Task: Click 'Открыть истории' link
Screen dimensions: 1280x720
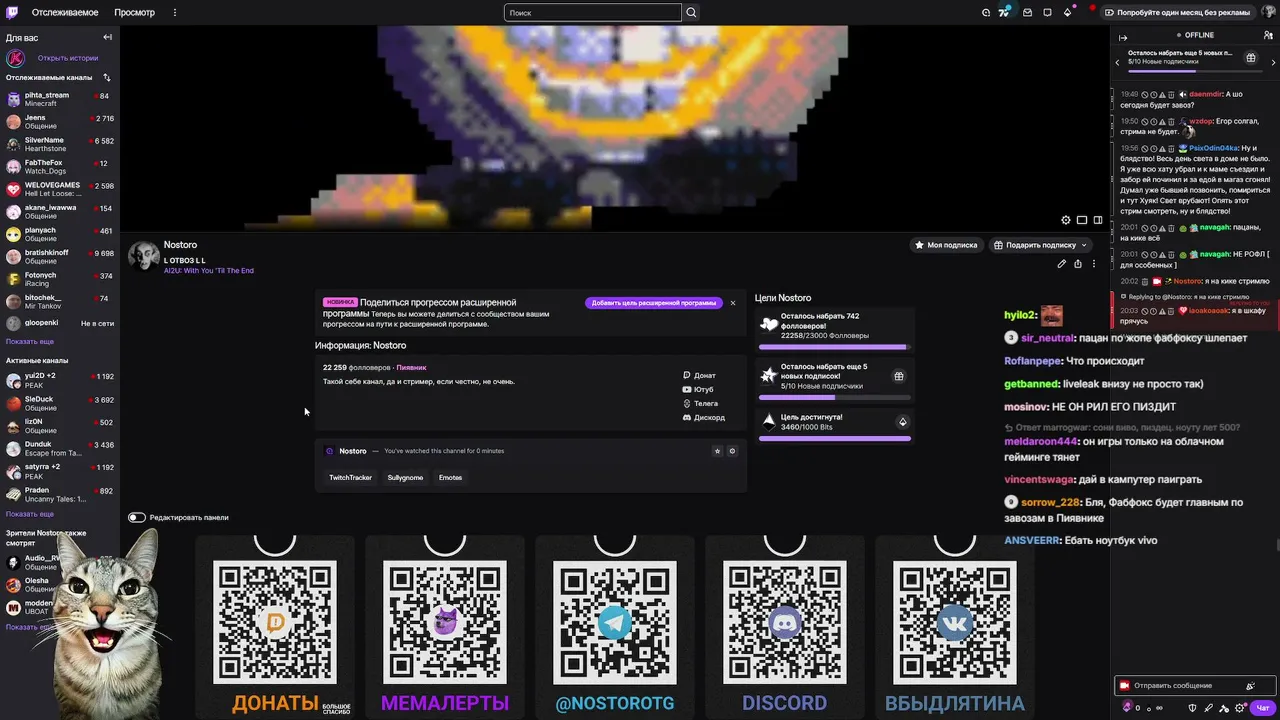Action: coord(68,58)
